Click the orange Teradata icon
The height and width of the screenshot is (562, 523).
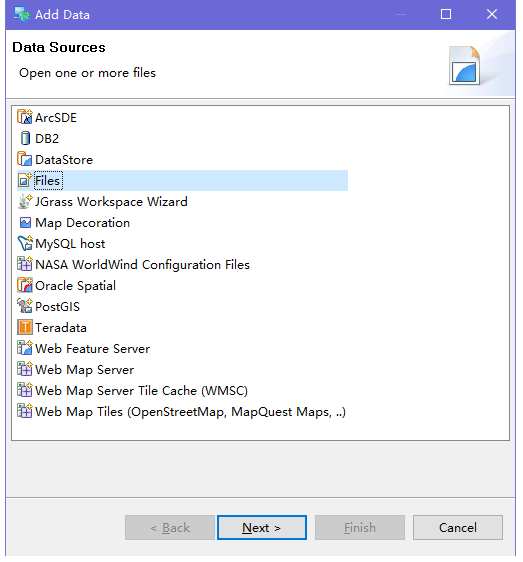pos(25,327)
